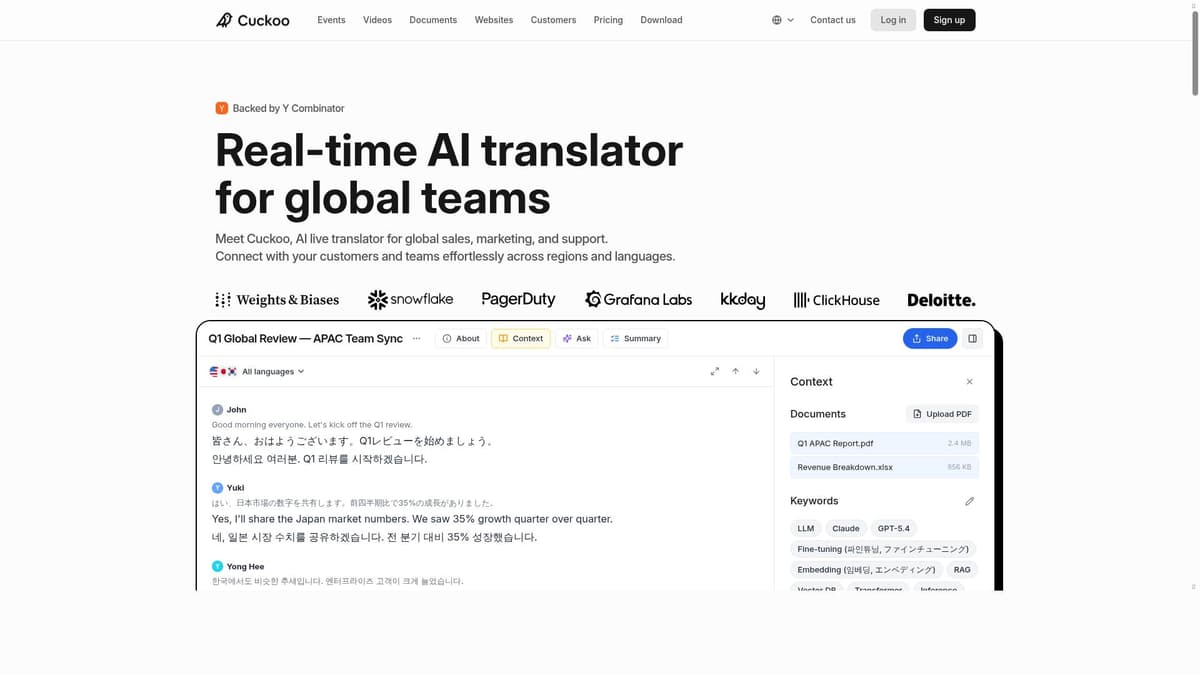
Task: Switch to the Summary tab
Action: point(635,339)
